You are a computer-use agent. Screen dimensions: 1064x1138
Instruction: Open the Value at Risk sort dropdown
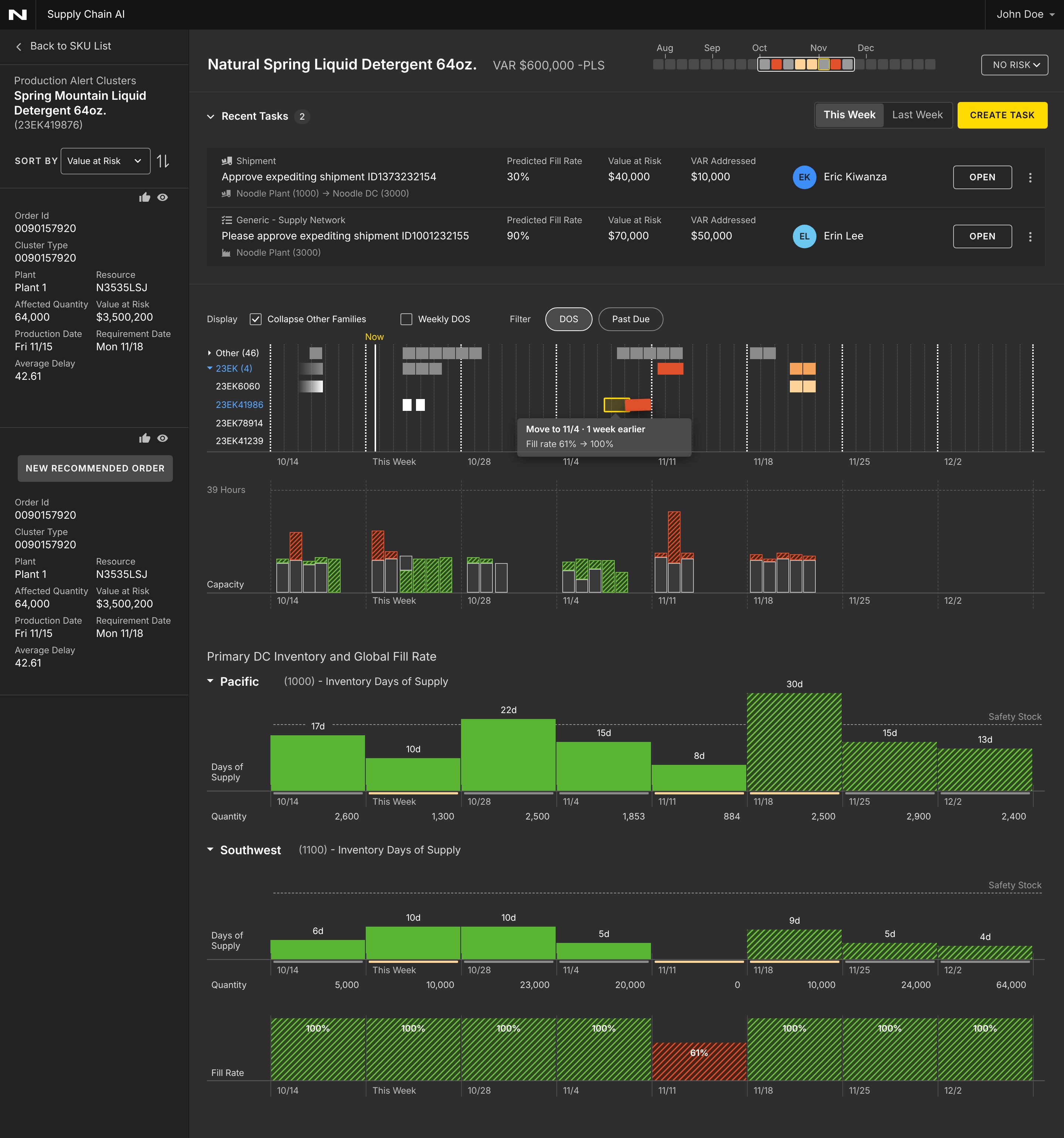pyautogui.click(x=105, y=161)
